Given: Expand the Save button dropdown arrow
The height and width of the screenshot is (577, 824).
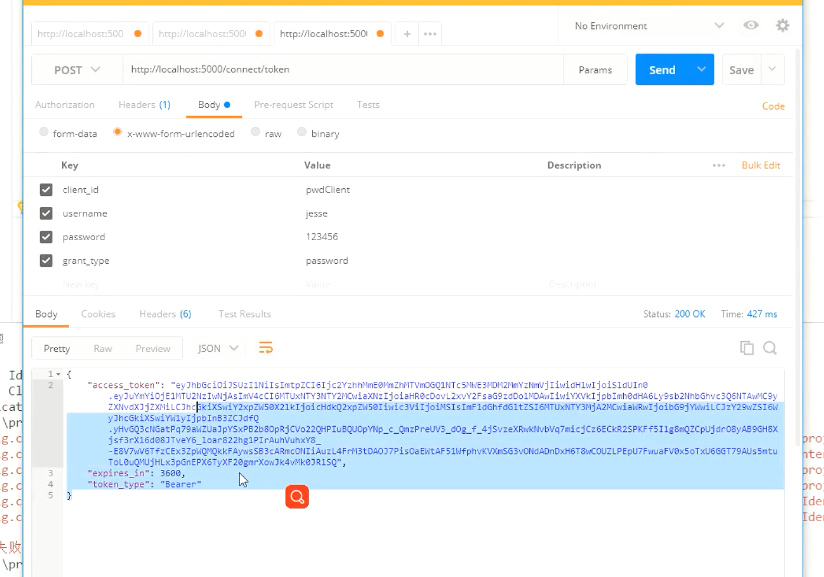Looking at the screenshot, I should tap(772, 69).
